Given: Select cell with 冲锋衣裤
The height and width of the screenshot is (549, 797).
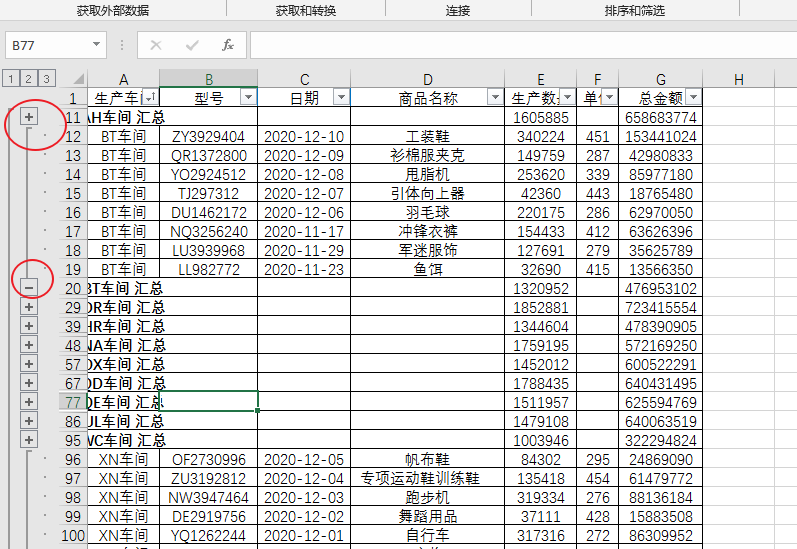Looking at the screenshot, I should (427, 231).
